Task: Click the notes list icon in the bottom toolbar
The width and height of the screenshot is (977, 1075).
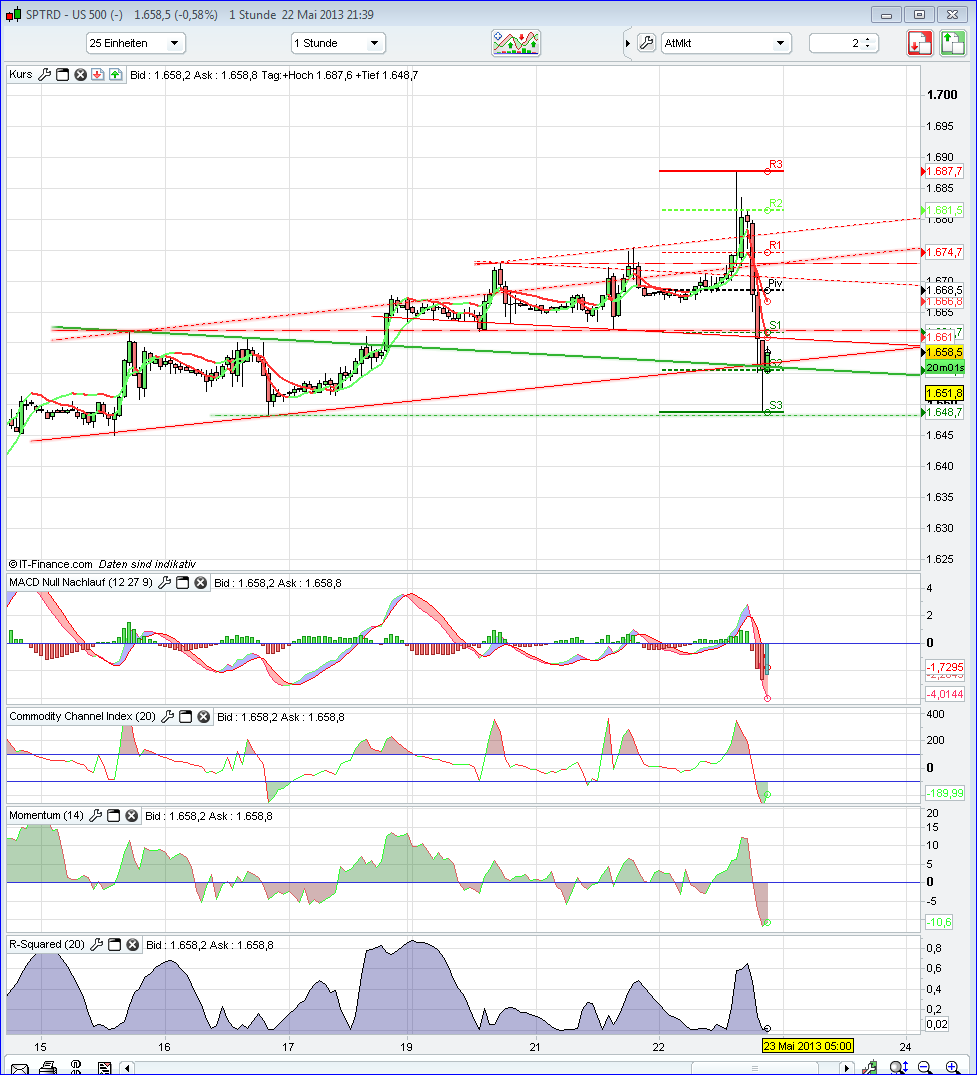Action: click(104, 1067)
